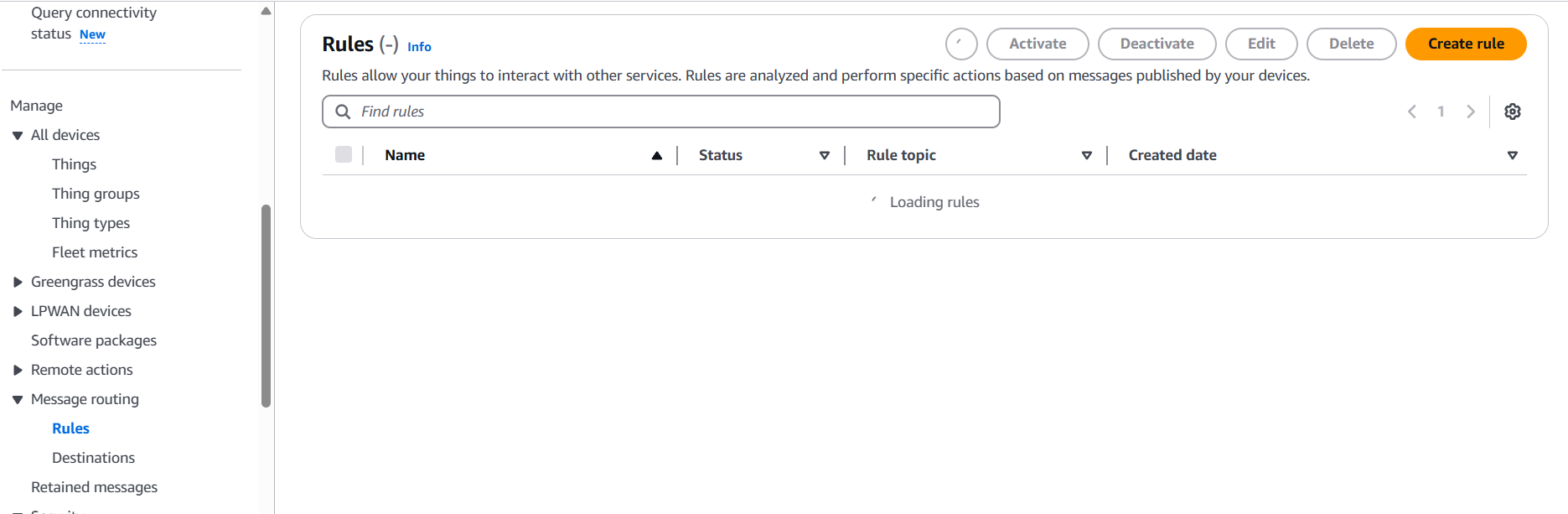Click the Rule topic column header
This screenshot has height=514, width=1568.
901,155
